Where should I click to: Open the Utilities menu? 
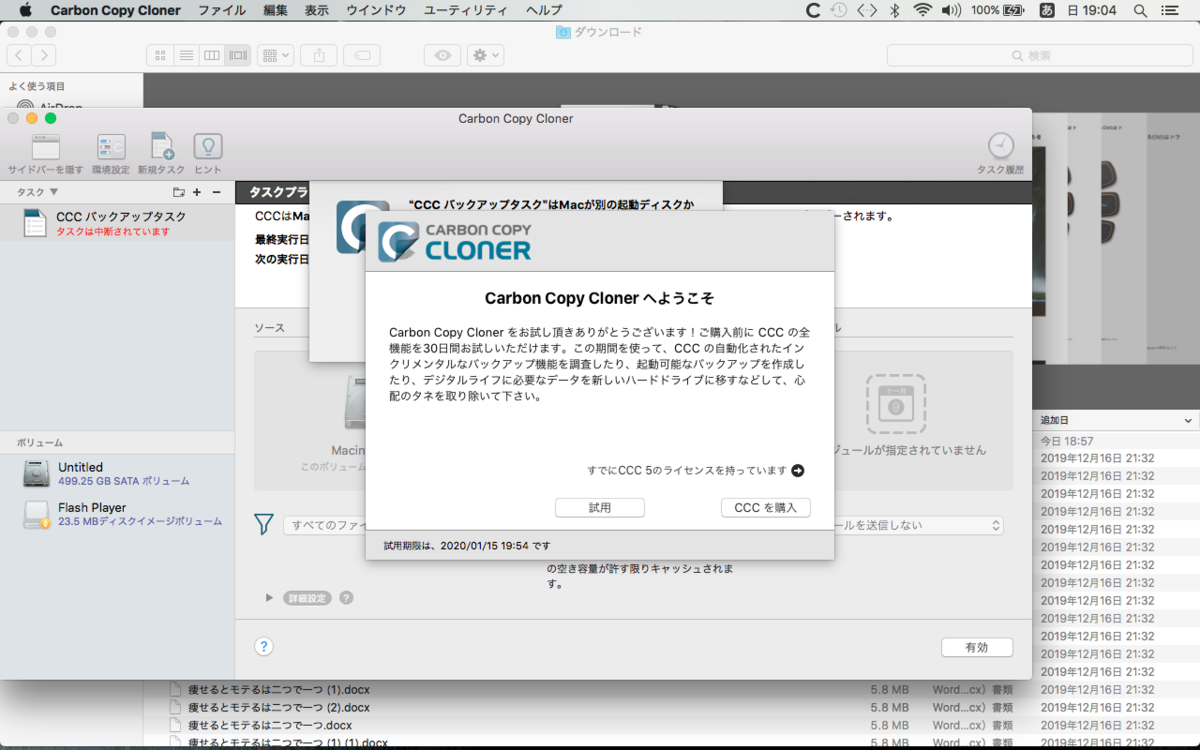pyautogui.click(x=465, y=10)
